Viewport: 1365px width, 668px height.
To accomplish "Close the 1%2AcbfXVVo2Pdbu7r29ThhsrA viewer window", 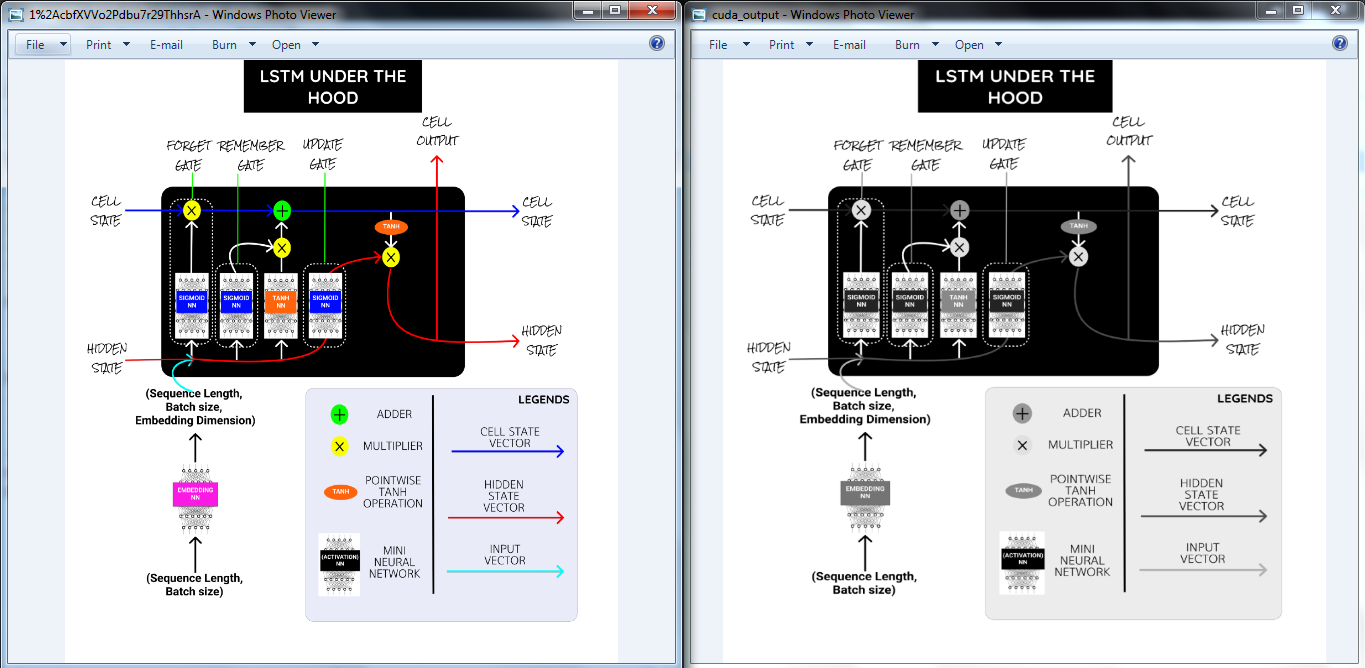I will coord(653,10).
